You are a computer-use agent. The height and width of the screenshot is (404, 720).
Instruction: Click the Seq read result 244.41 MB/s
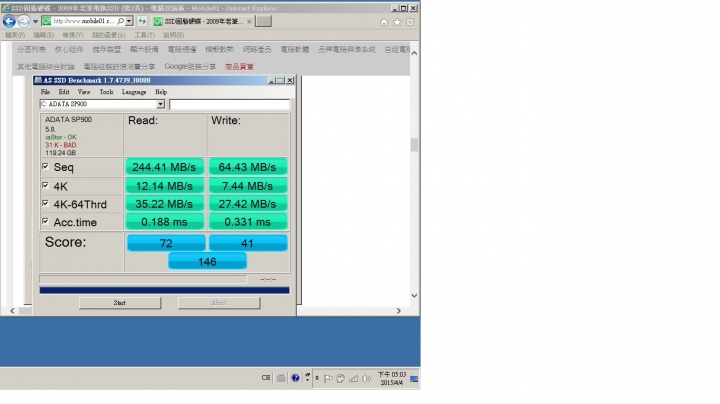(x=164, y=167)
